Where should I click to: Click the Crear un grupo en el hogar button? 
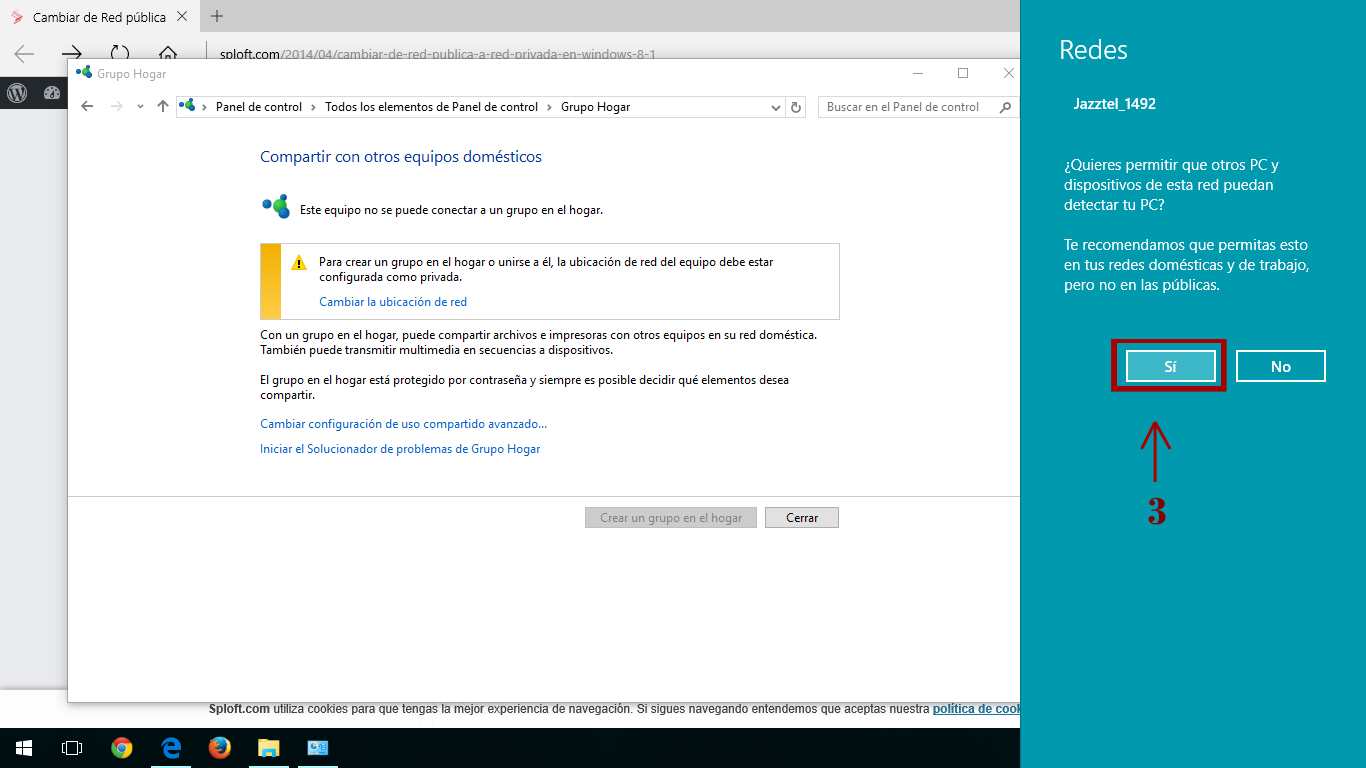671,518
